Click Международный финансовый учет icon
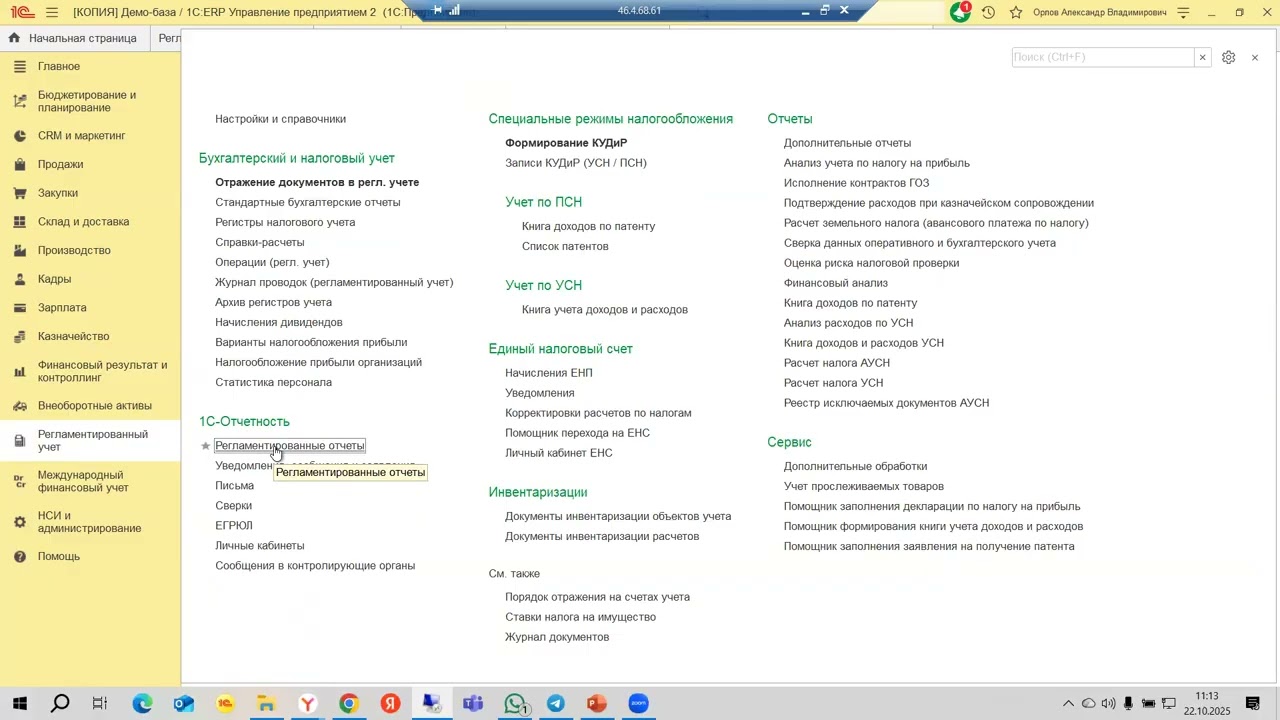 pos(19,481)
